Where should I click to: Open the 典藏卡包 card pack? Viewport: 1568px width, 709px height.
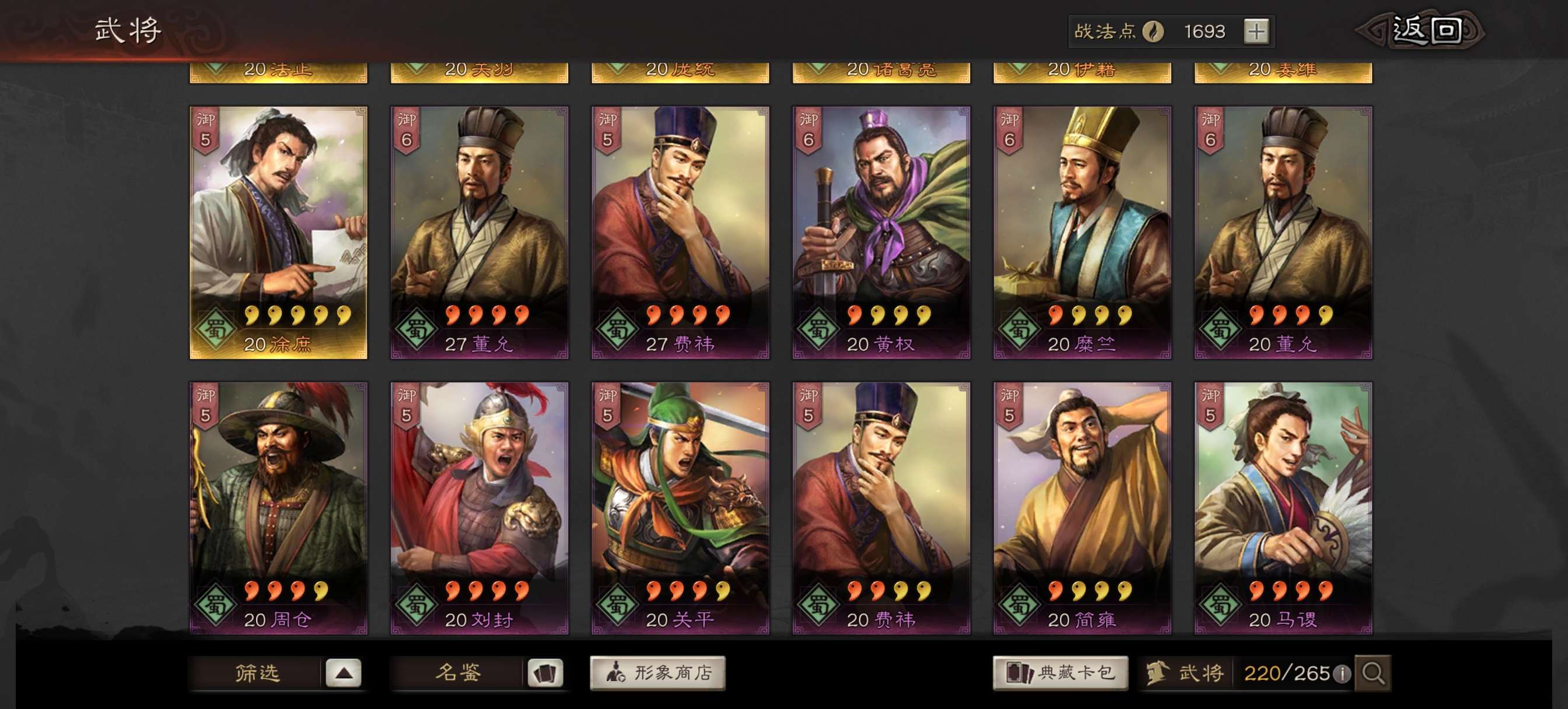tap(1060, 673)
